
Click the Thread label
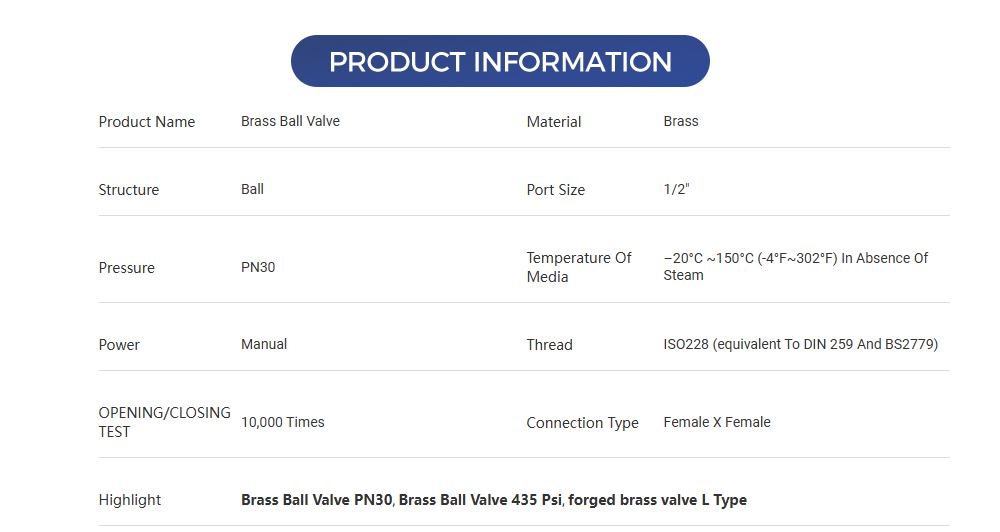click(550, 345)
